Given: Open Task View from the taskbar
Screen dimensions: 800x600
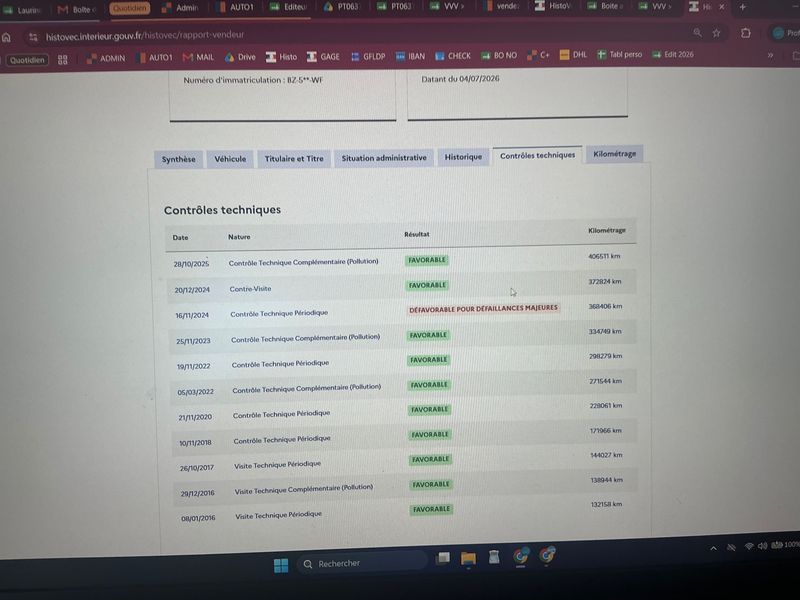Looking at the screenshot, I should (442, 559).
